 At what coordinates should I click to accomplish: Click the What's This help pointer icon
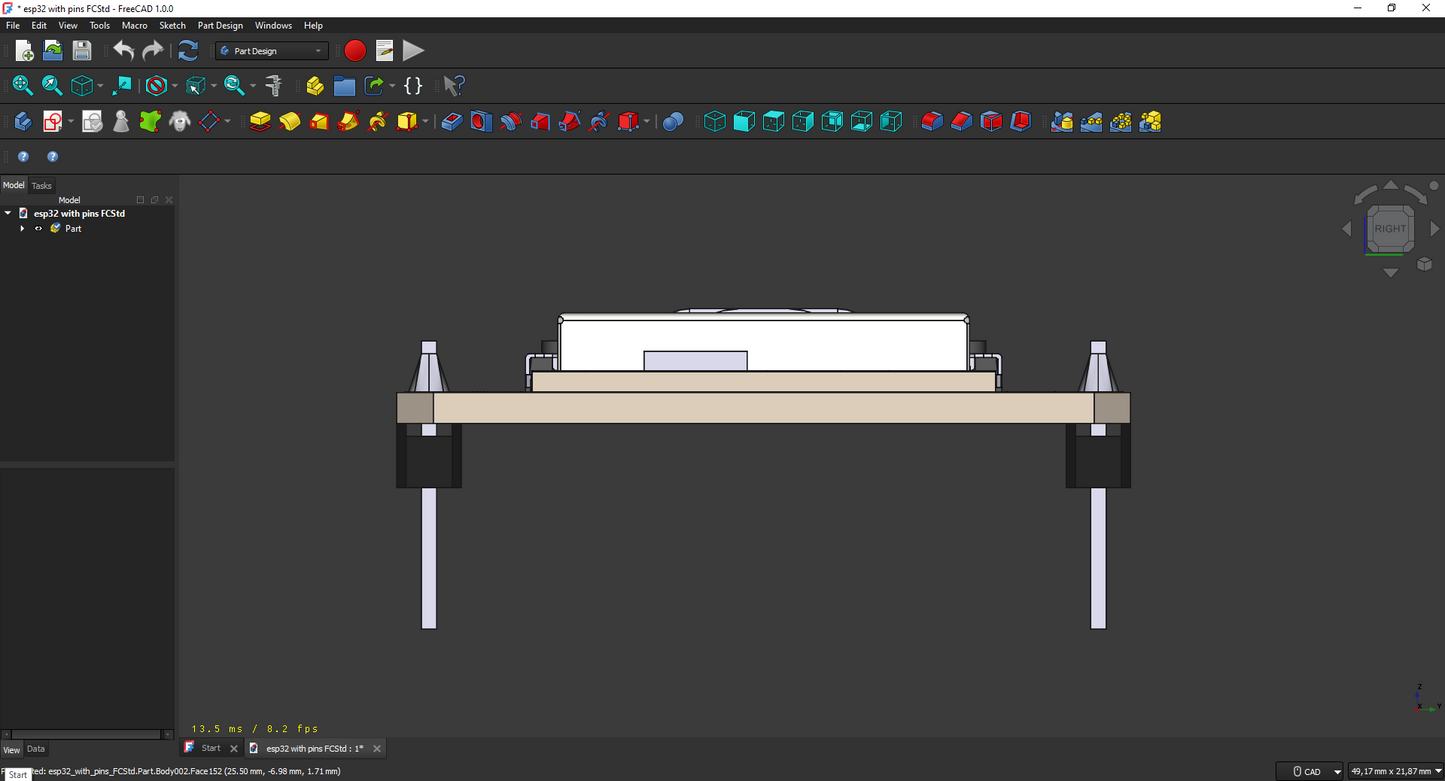click(454, 86)
